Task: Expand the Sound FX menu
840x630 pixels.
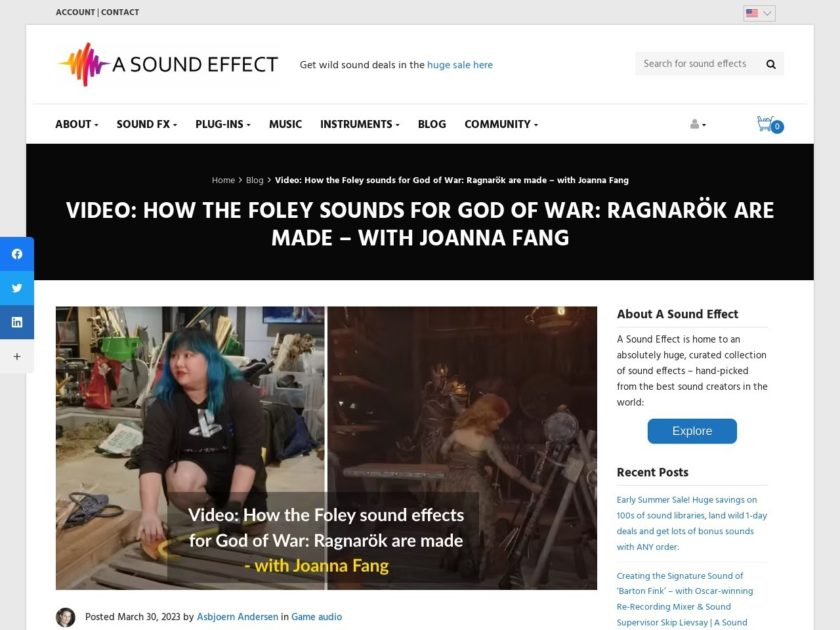Action: coord(146,124)
